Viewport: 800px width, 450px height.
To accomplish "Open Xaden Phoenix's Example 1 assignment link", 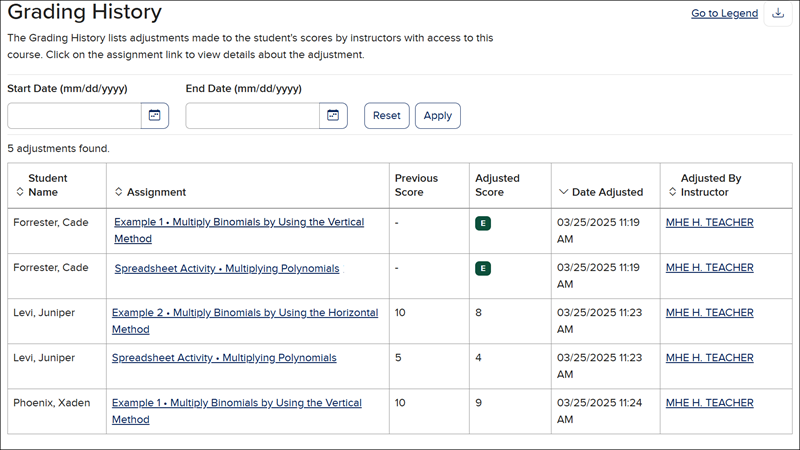I will click(236, 403).
